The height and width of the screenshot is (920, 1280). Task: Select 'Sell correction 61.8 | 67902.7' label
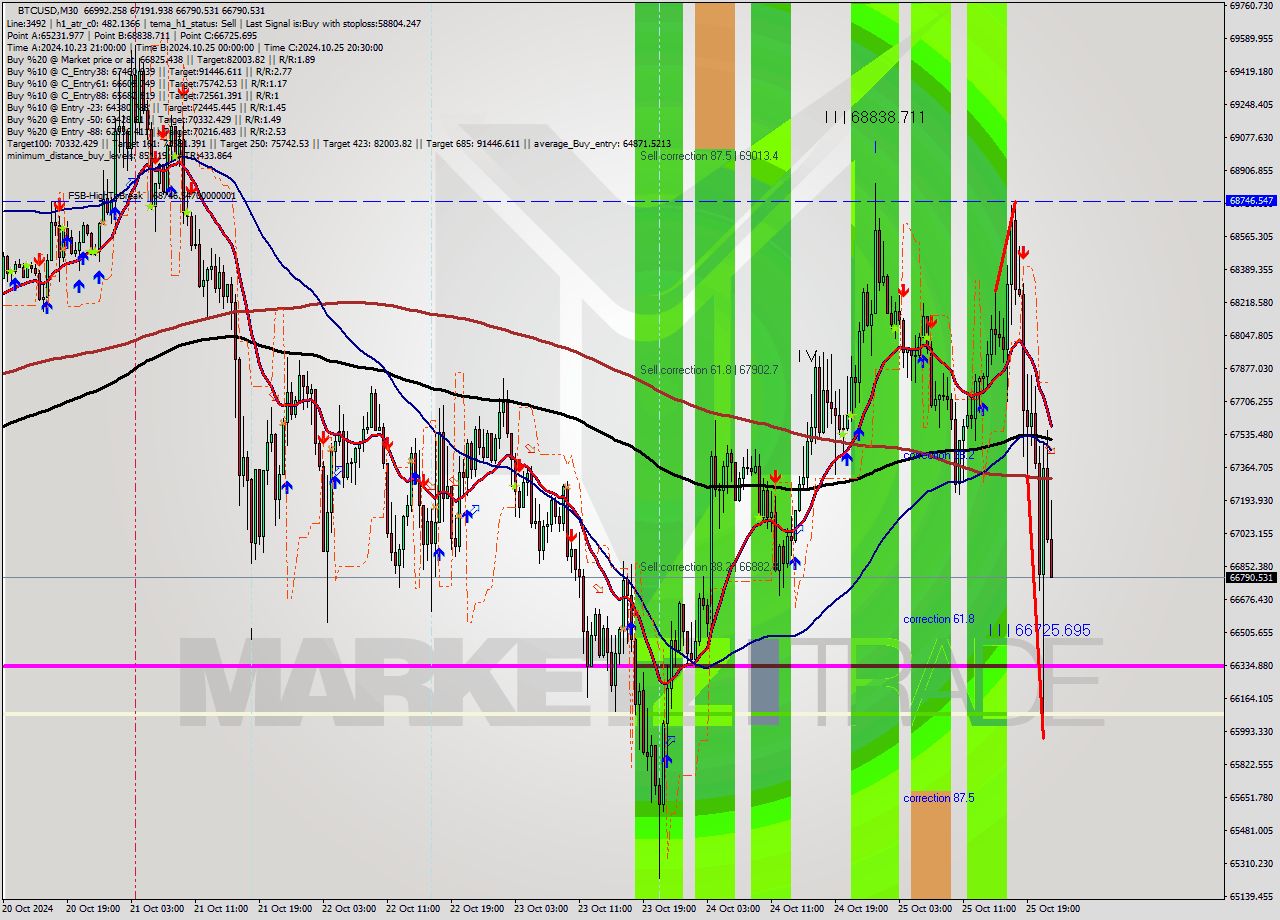[709, 370]
